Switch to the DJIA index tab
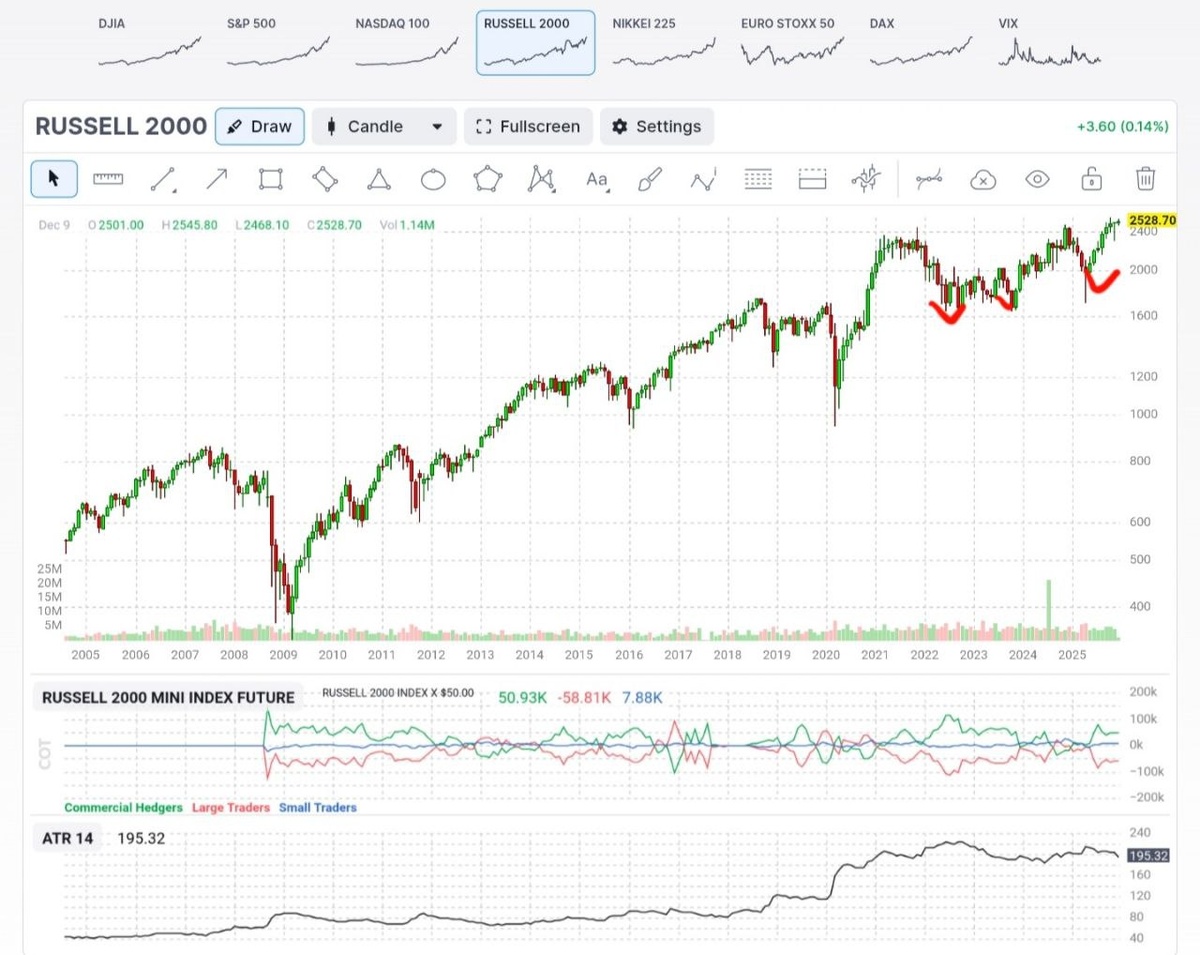The height and width of the screenshot is (955, 1200). click(x=149, y=42)
